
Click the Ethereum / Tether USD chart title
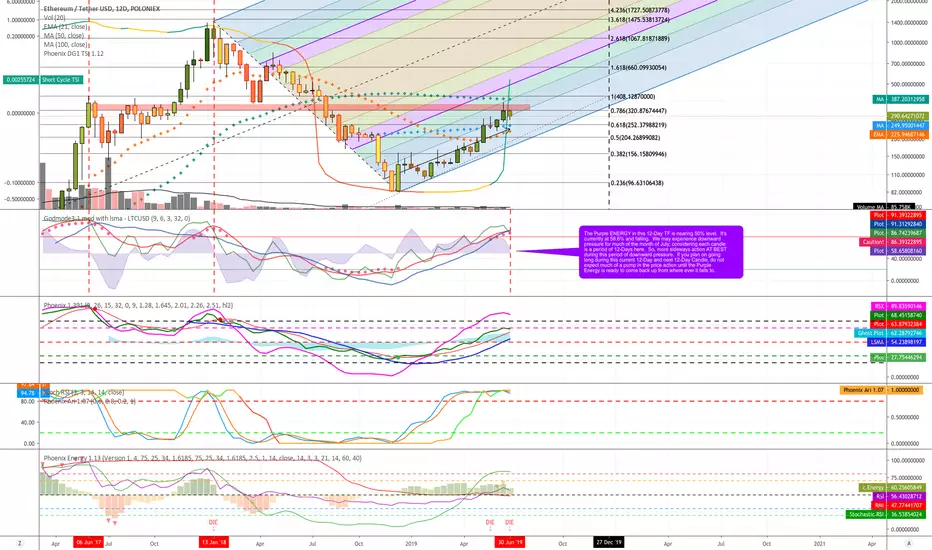[101, 9]
